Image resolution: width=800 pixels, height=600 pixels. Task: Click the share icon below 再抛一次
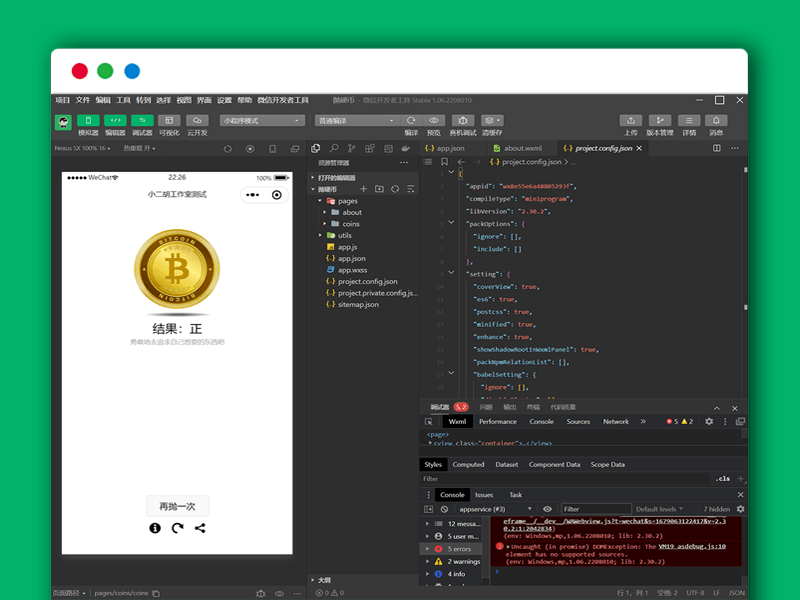click(x=200, y=528)
